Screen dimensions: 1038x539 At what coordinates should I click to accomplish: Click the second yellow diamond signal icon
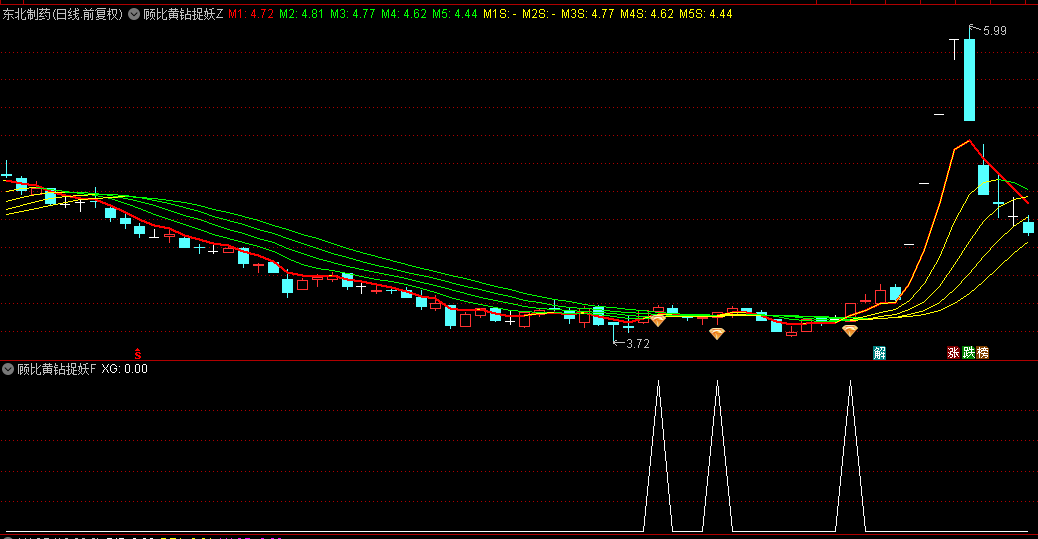(717, 334)
